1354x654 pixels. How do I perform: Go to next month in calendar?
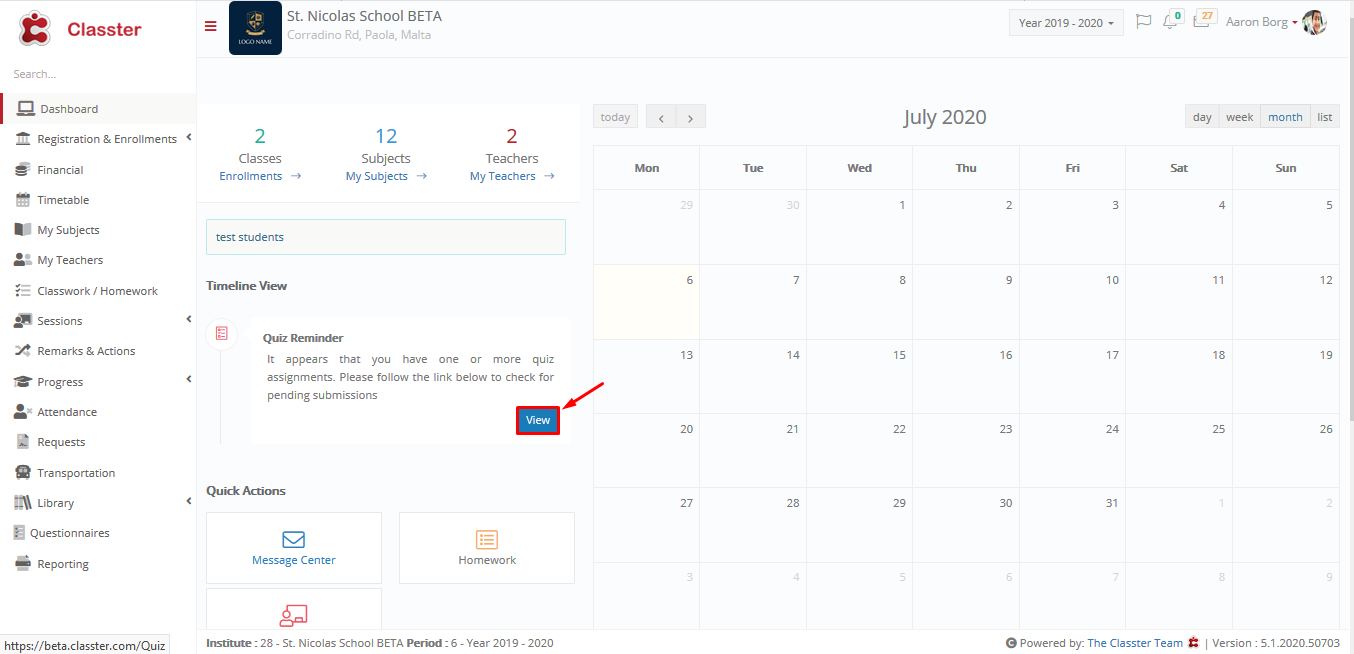691,117
